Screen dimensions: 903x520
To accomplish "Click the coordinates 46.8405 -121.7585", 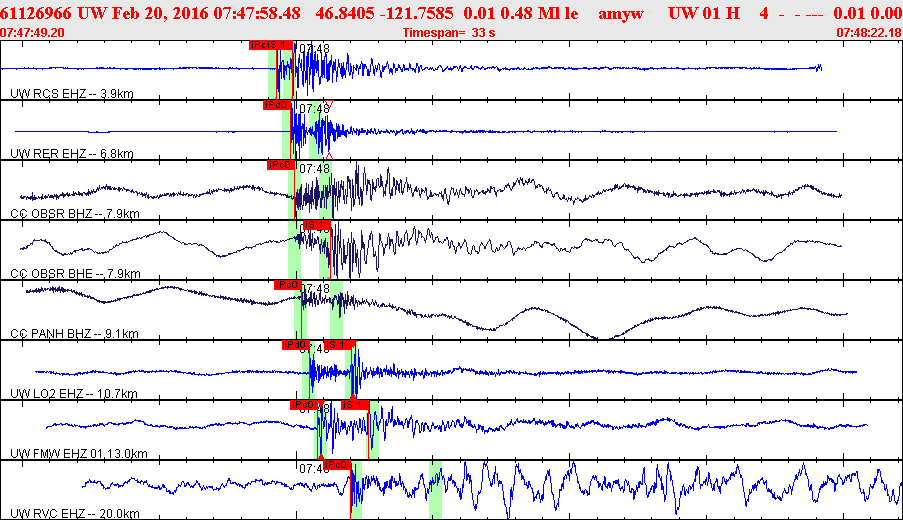I will [384, 13].
